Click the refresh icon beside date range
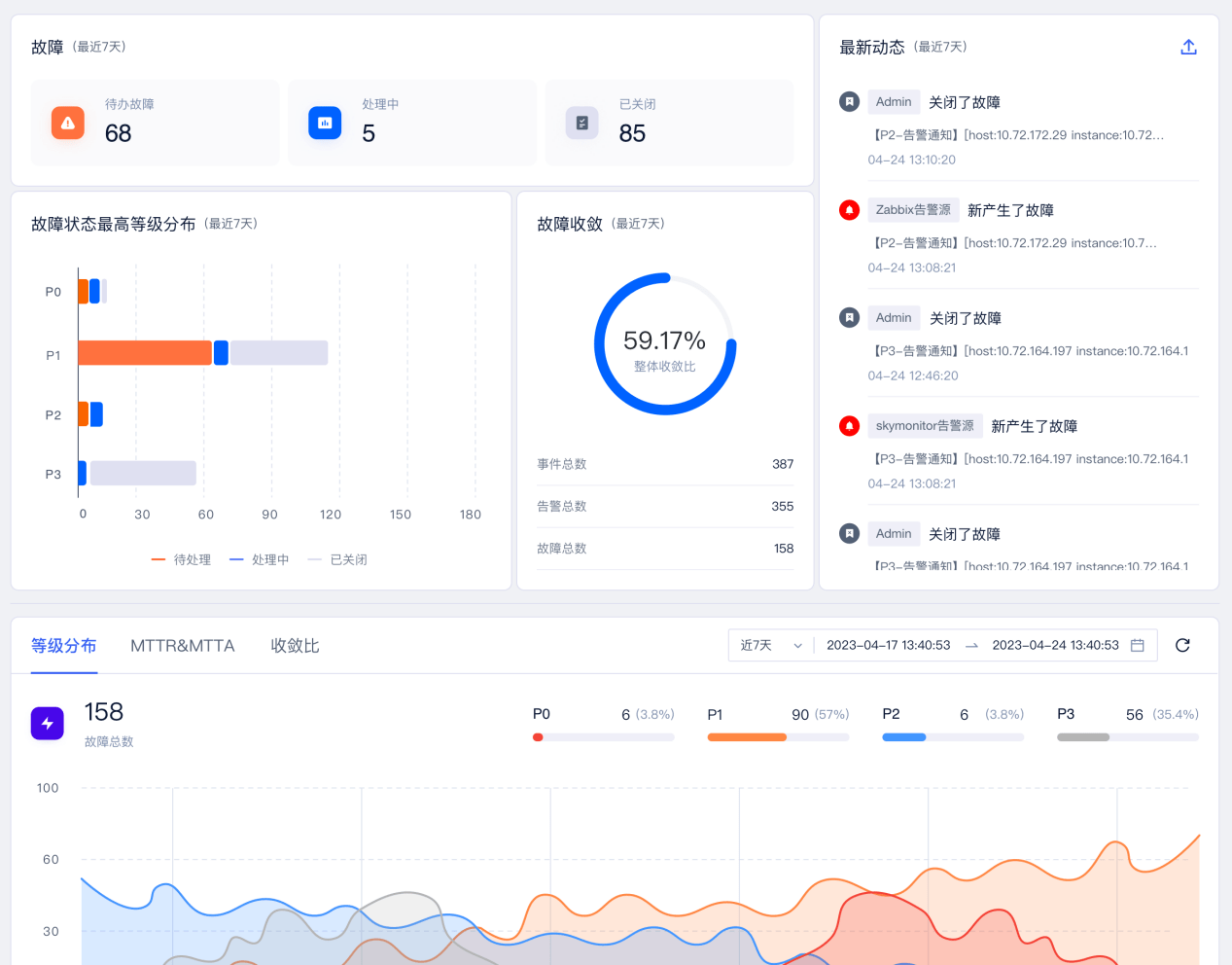The image size is (1232, 965). coord(1182,645)
